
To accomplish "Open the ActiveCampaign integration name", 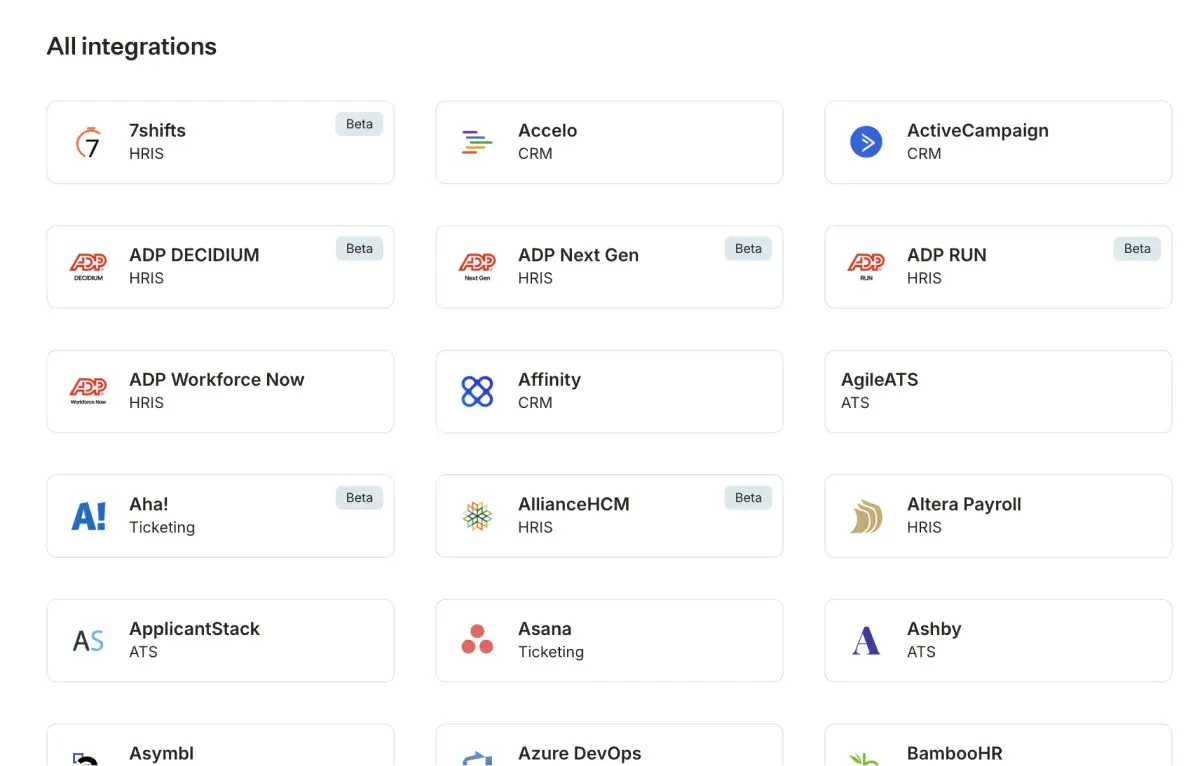I will [x=977, y=130].
